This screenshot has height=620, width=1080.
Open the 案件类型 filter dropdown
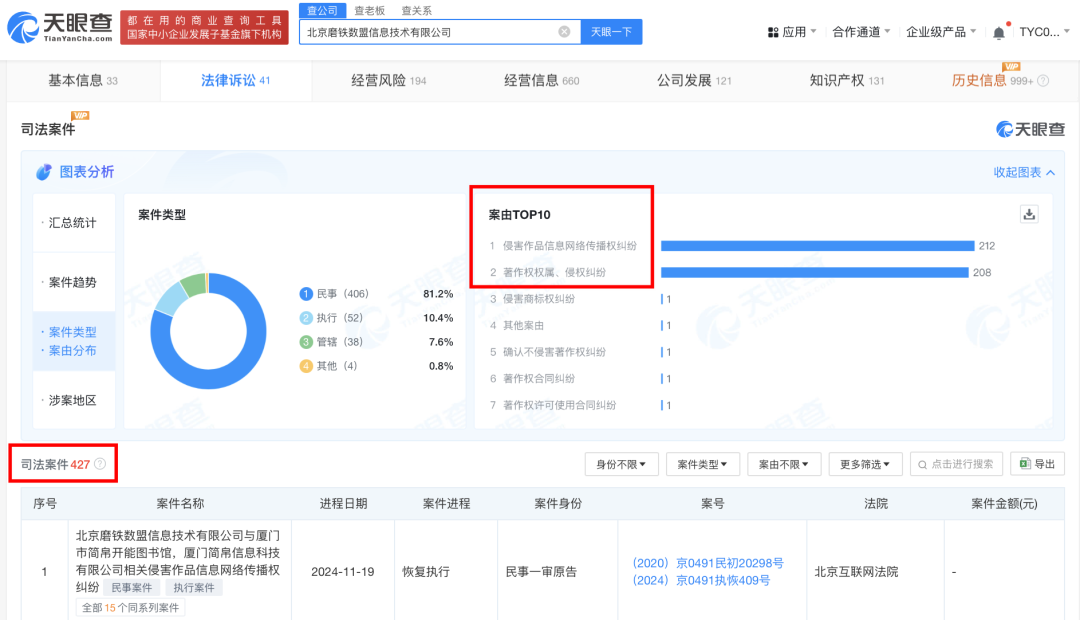tap(703, 464)
